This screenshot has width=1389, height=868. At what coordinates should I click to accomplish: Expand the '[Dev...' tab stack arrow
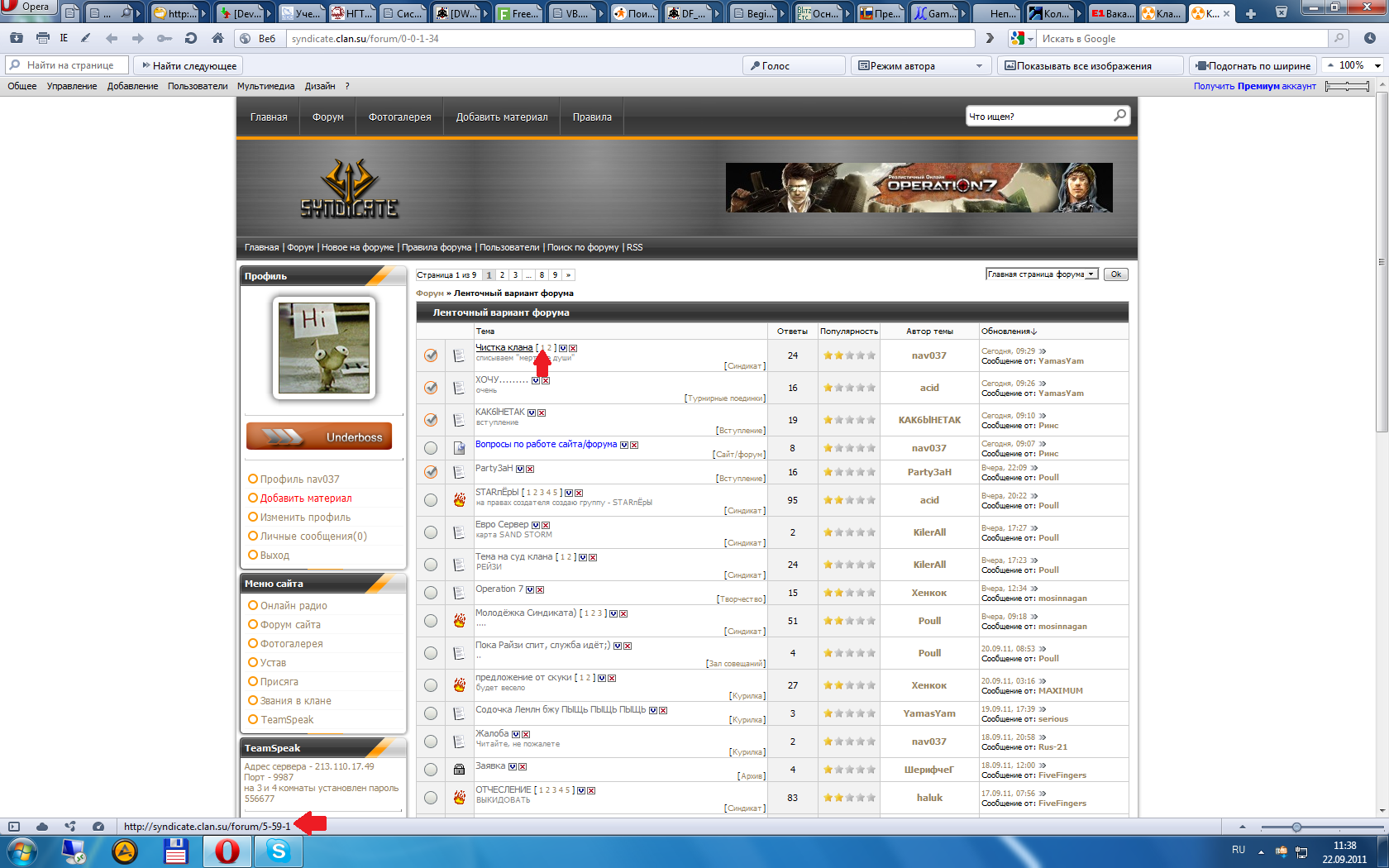(268, 13)
